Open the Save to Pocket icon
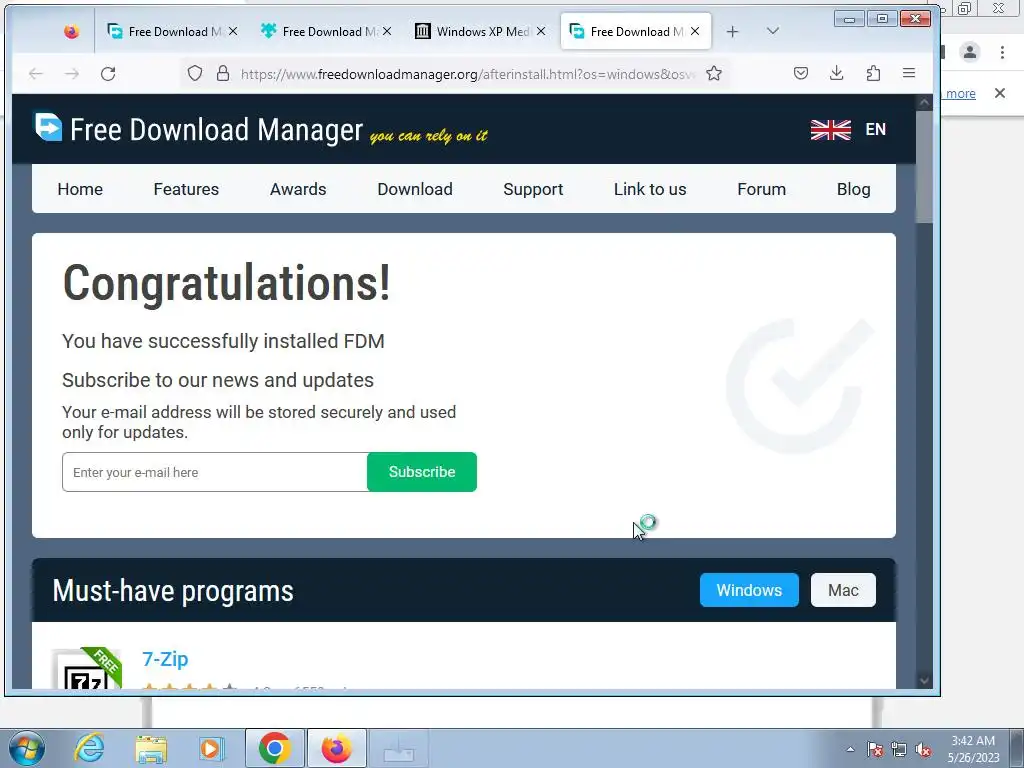 coord(801,73)
